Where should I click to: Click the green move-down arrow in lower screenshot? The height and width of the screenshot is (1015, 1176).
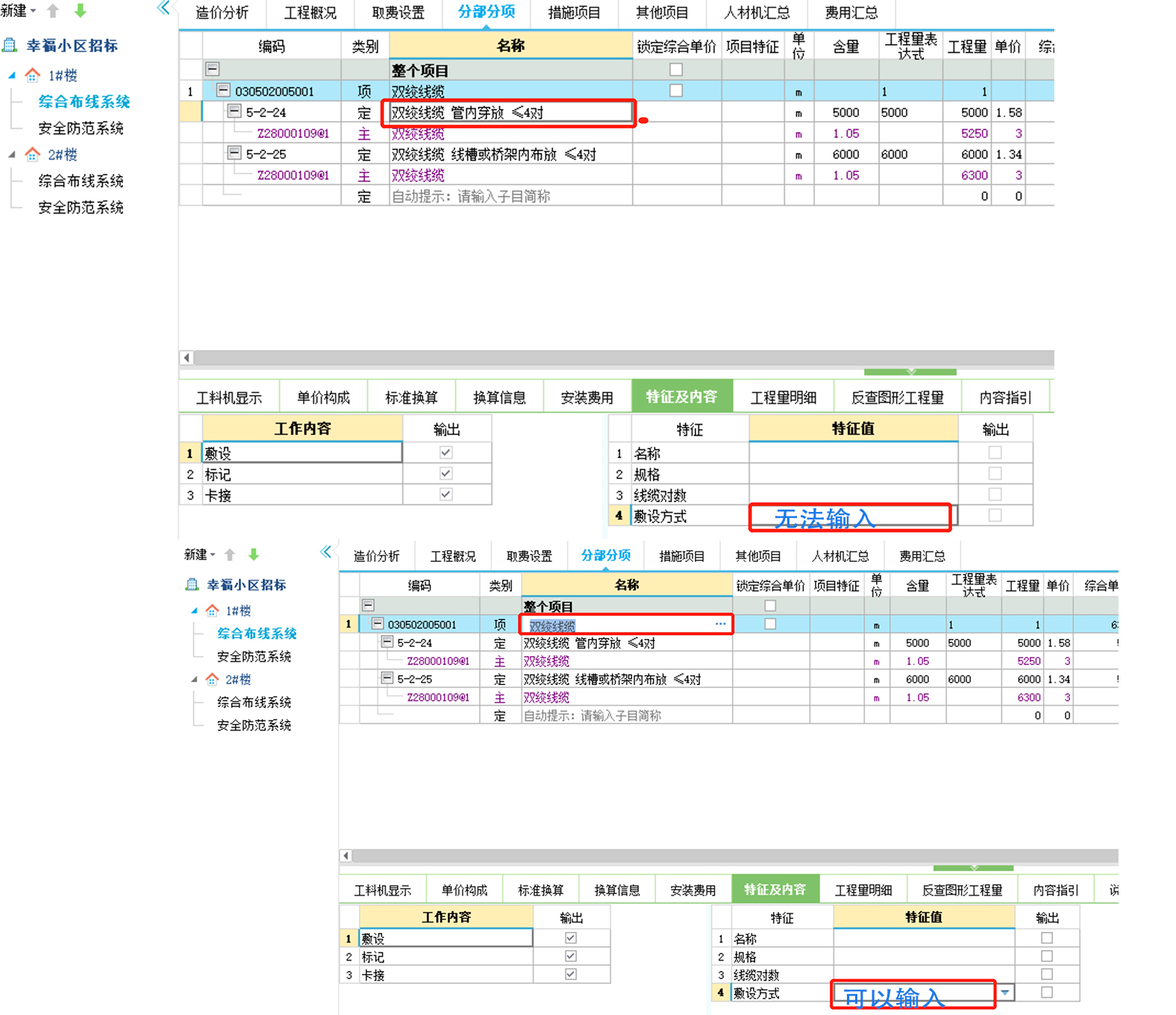coord(254,555)
